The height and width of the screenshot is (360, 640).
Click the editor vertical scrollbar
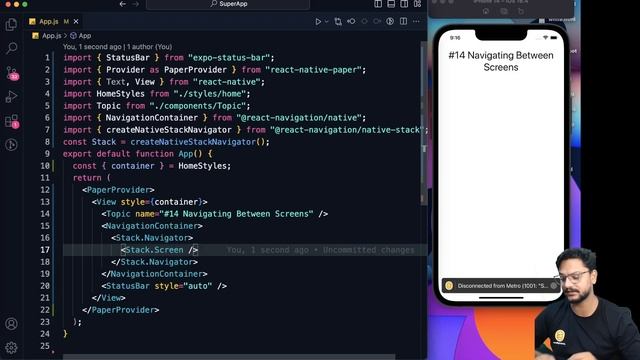(424, 122)
